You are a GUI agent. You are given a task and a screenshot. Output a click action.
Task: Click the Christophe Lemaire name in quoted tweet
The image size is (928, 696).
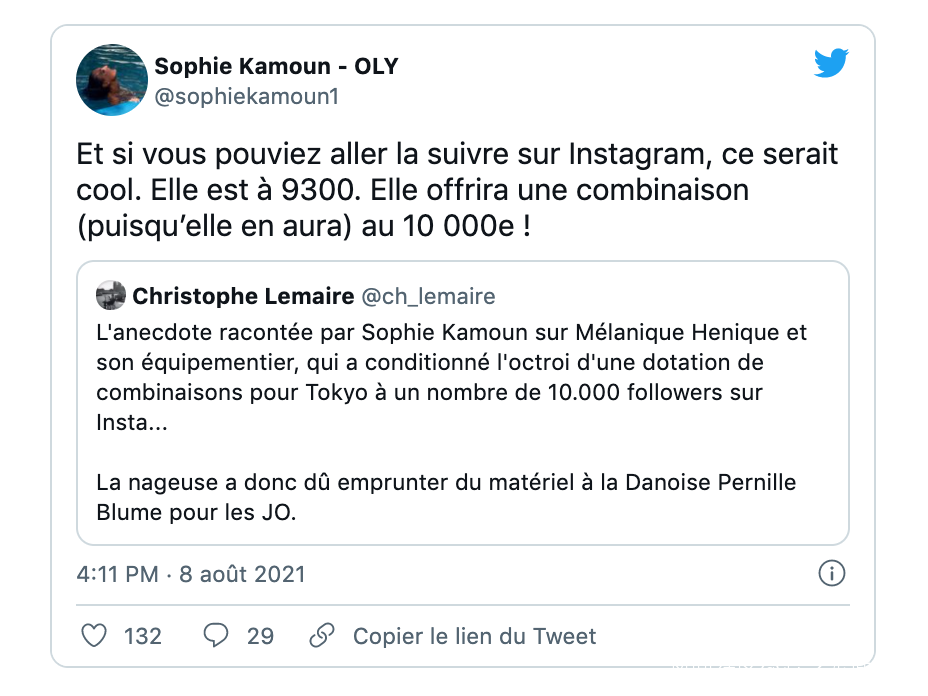(243, 296)
